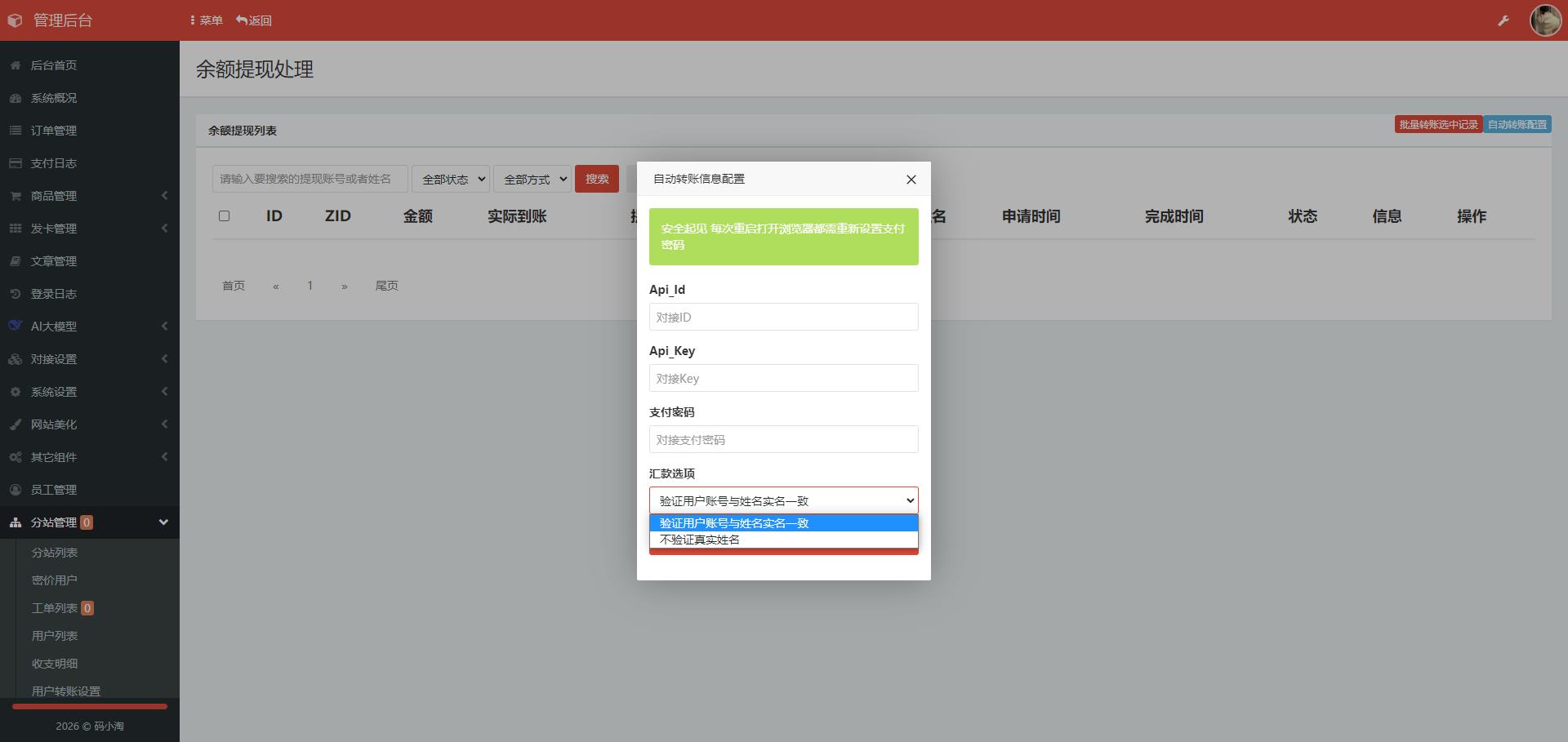
Task: Click the 批量转账选中记录 button
Action: coord(1437,125)
